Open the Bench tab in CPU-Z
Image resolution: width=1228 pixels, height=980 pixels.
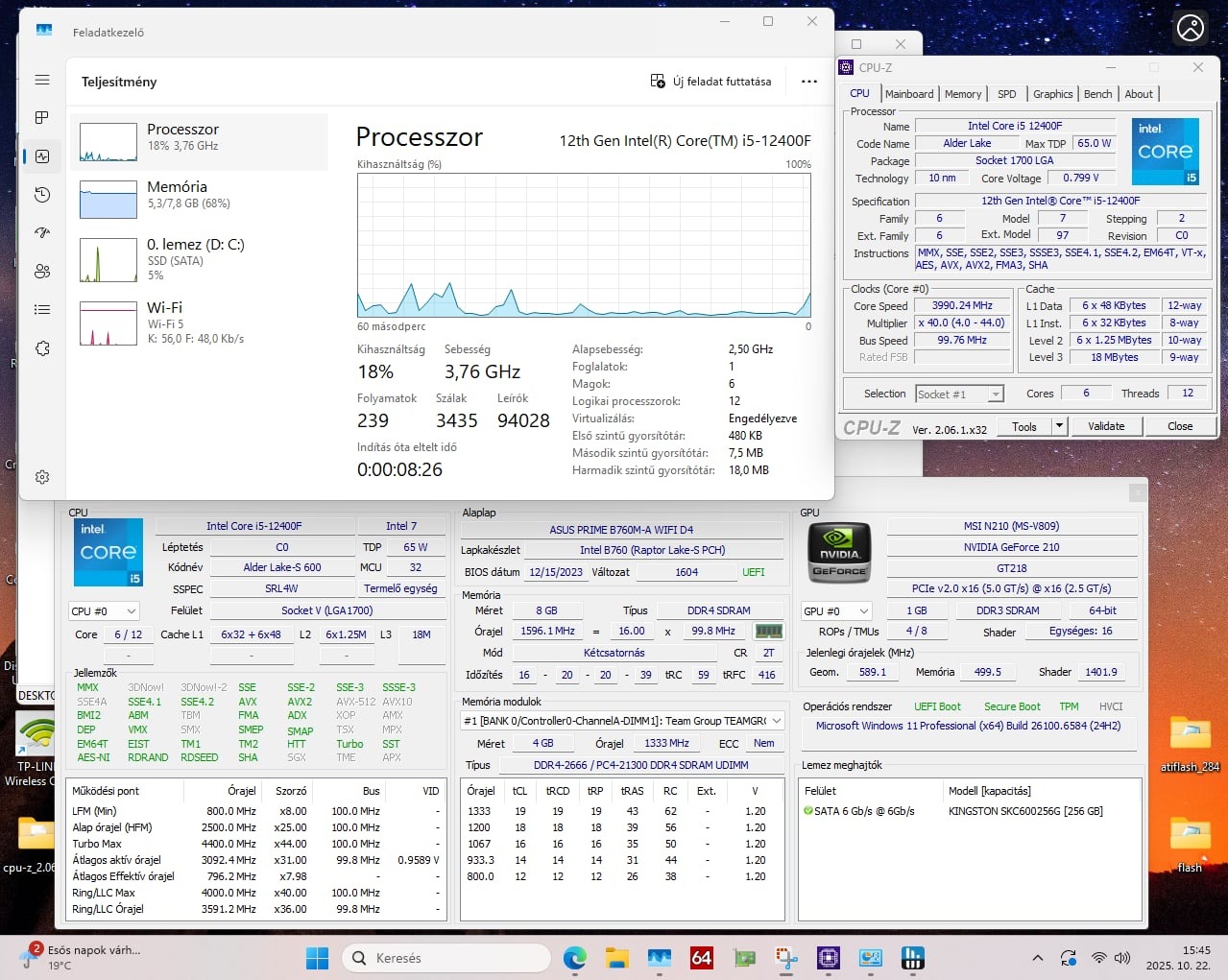click(x=1098, y=94)
